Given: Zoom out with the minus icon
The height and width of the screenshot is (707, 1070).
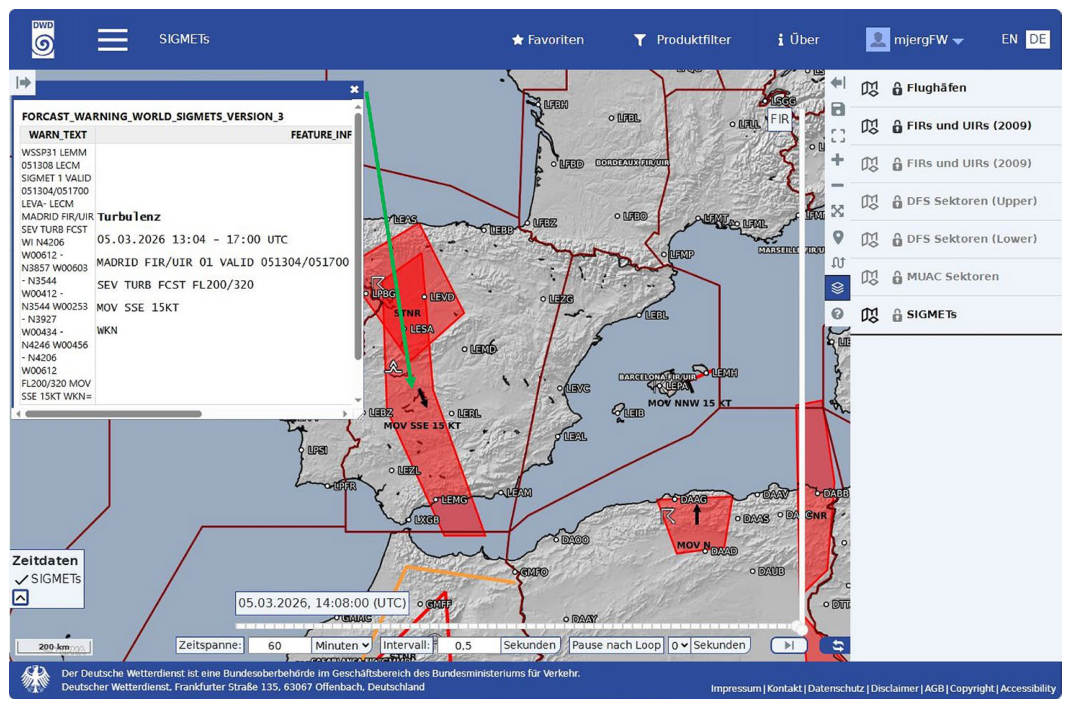Looking at the screenshot, I should point(838,185).
